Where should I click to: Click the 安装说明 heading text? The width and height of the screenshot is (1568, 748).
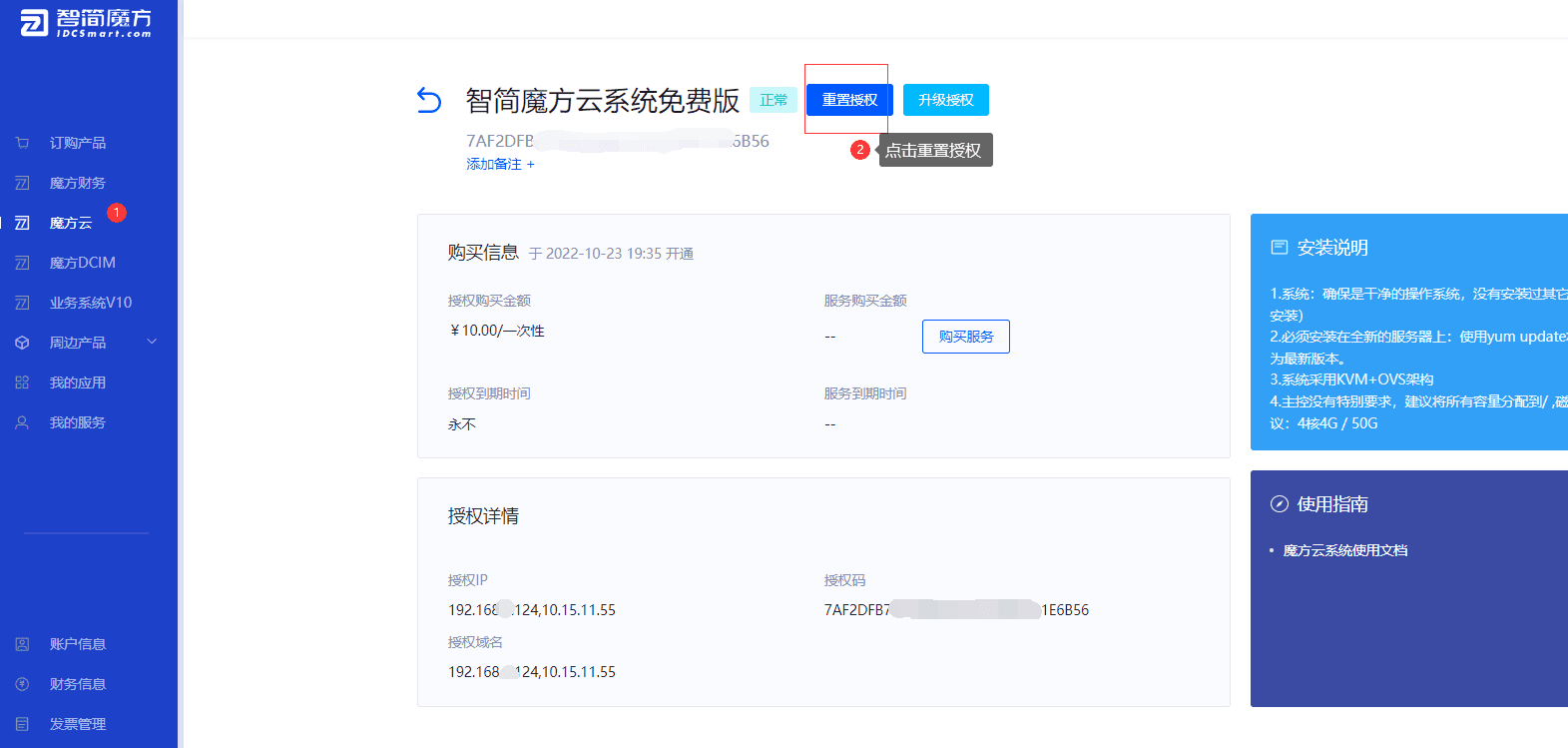click(1332, 247)
